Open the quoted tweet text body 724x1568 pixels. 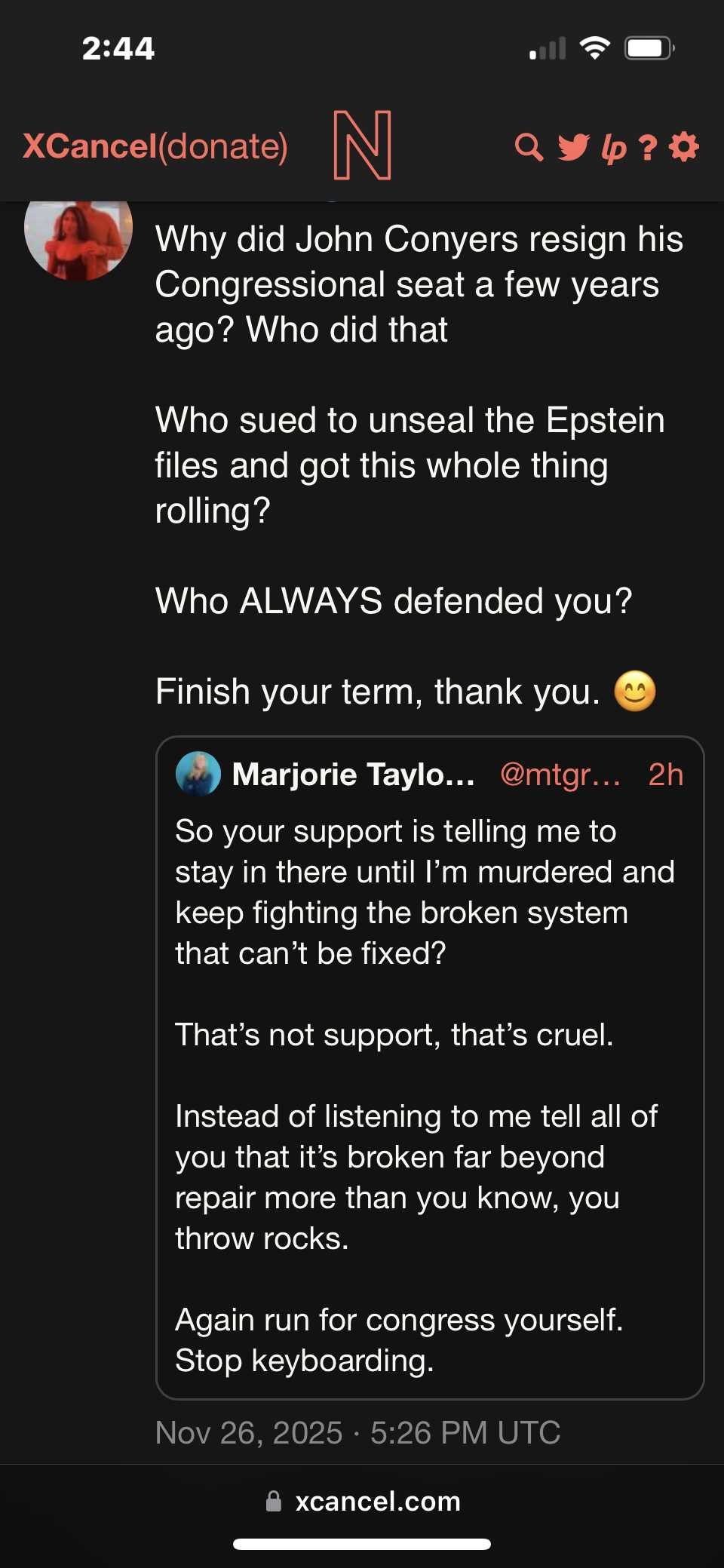pos(422,1094)
